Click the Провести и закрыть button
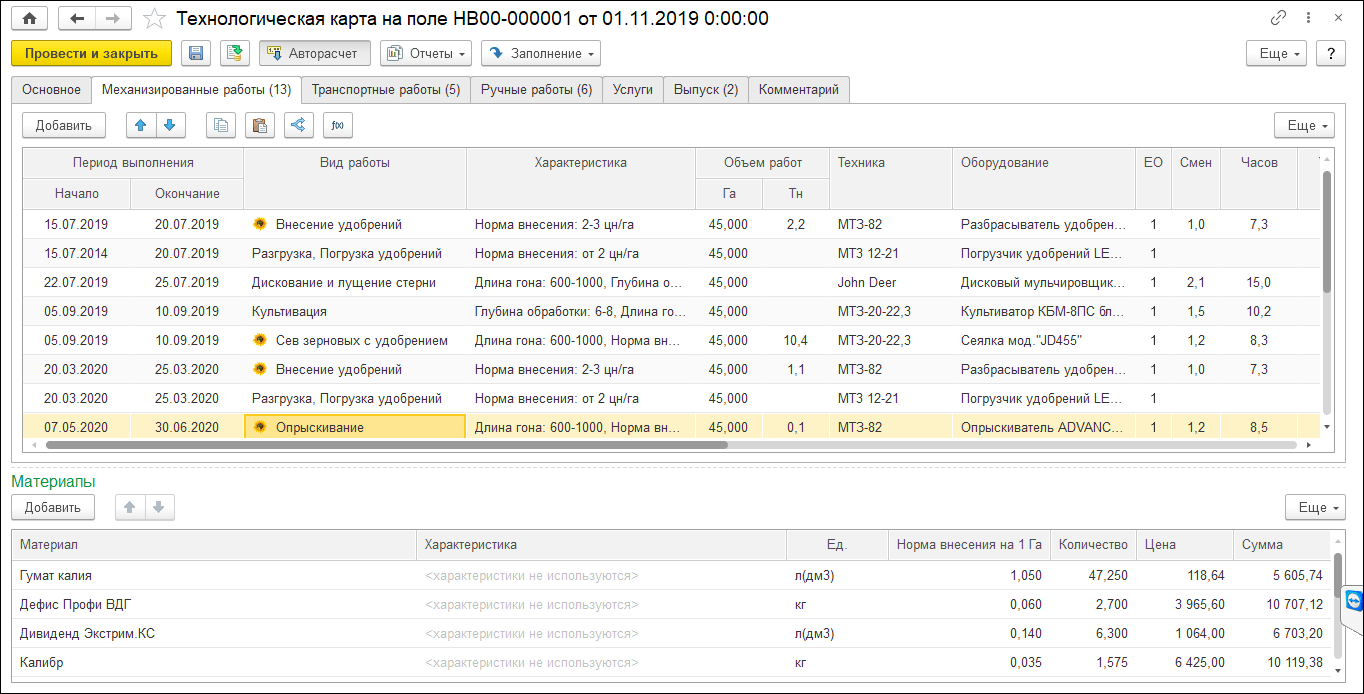 coord(91,53)
